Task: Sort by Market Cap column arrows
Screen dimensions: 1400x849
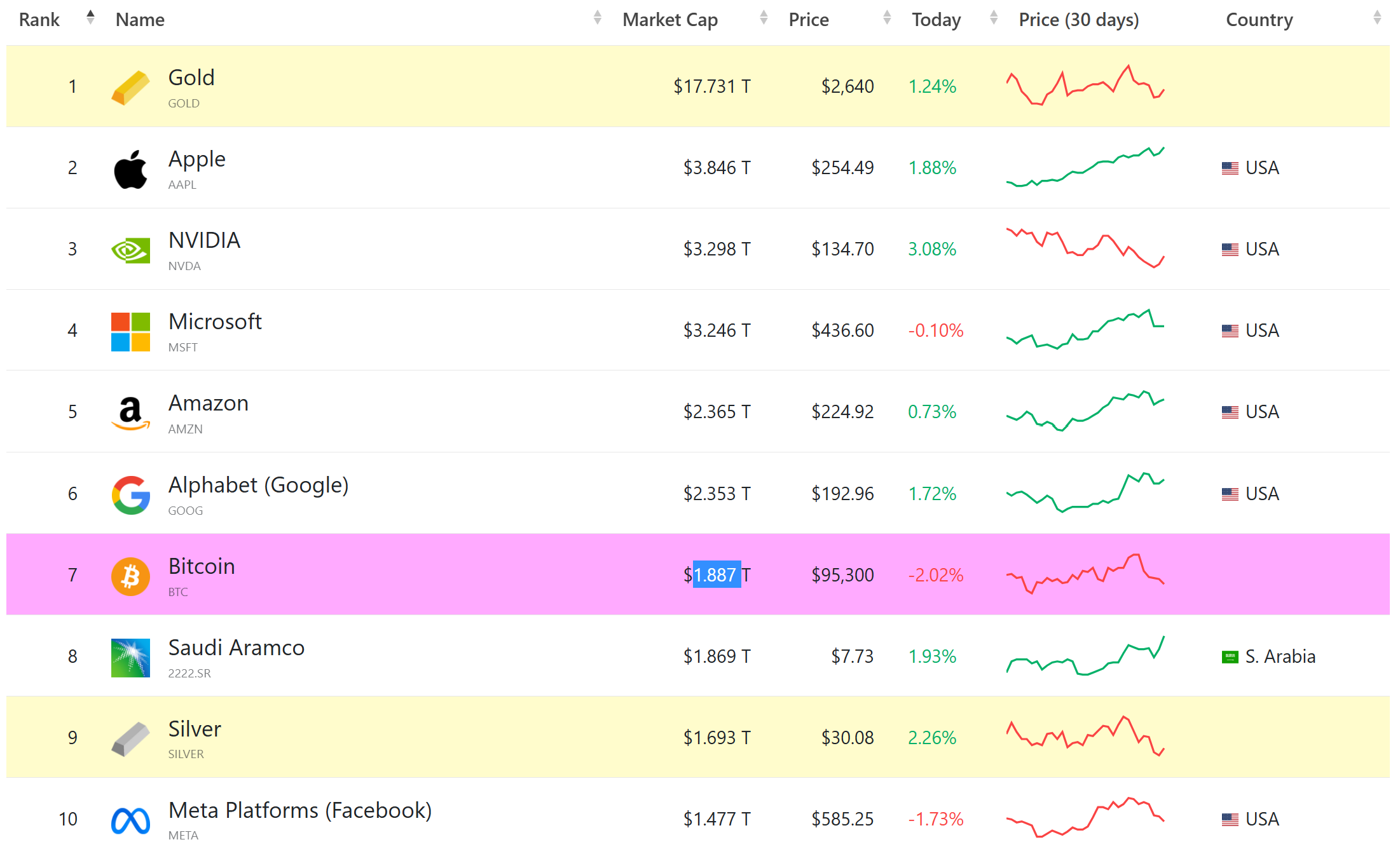Action: click(764, 18)
